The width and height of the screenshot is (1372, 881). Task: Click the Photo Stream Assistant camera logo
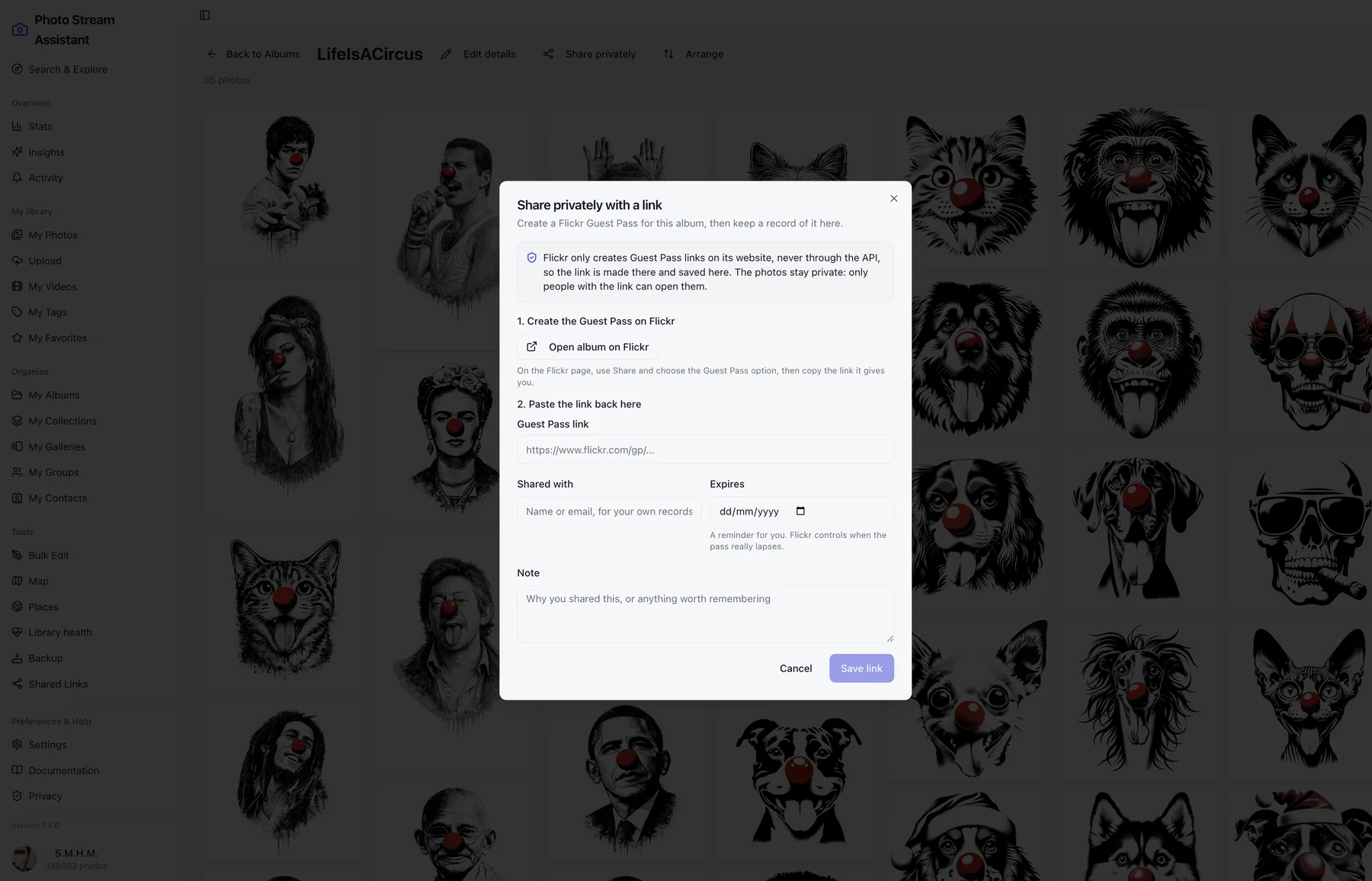[20, 30]
